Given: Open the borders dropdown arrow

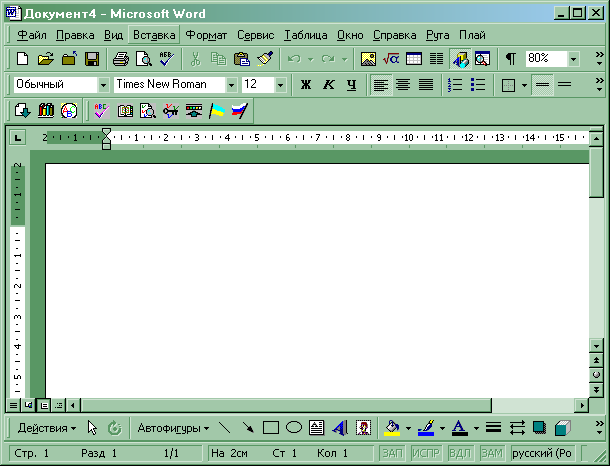Looking at the screenshot, I should [x=524, y=84].
